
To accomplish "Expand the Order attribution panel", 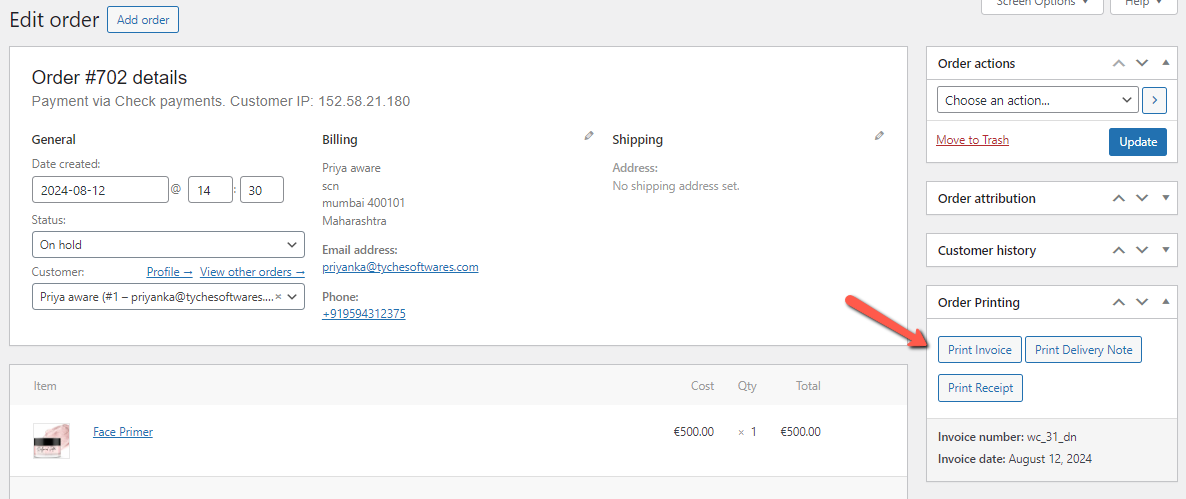I will click(1165, 198).
